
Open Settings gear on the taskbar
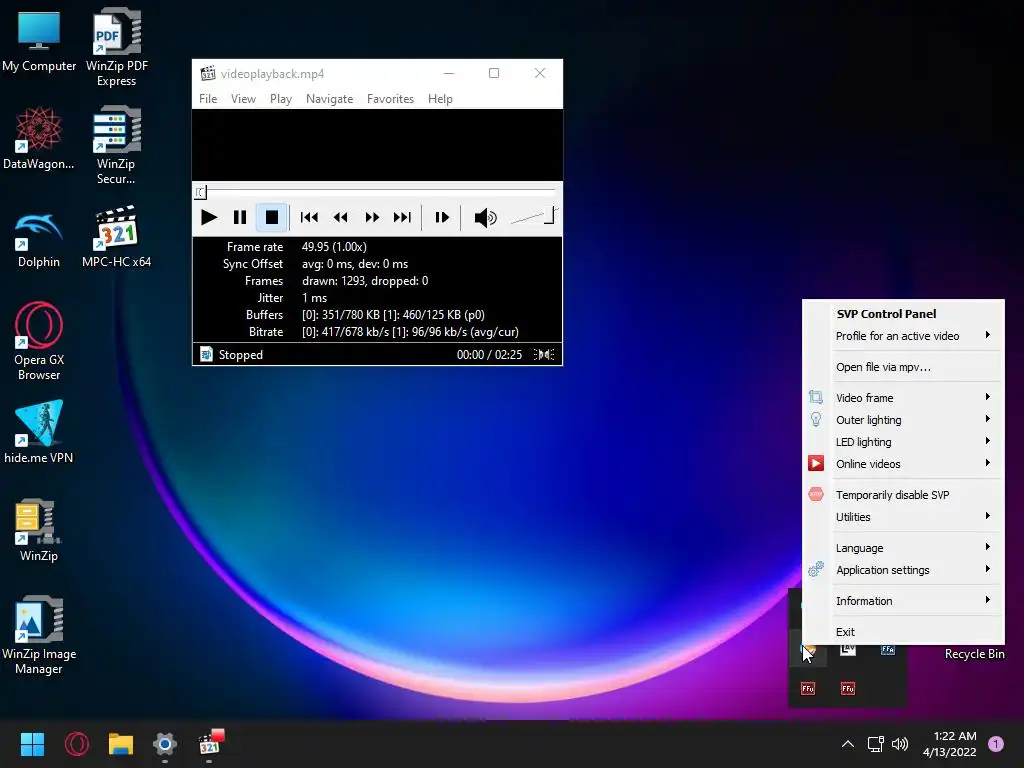click(x=165, y=744)
